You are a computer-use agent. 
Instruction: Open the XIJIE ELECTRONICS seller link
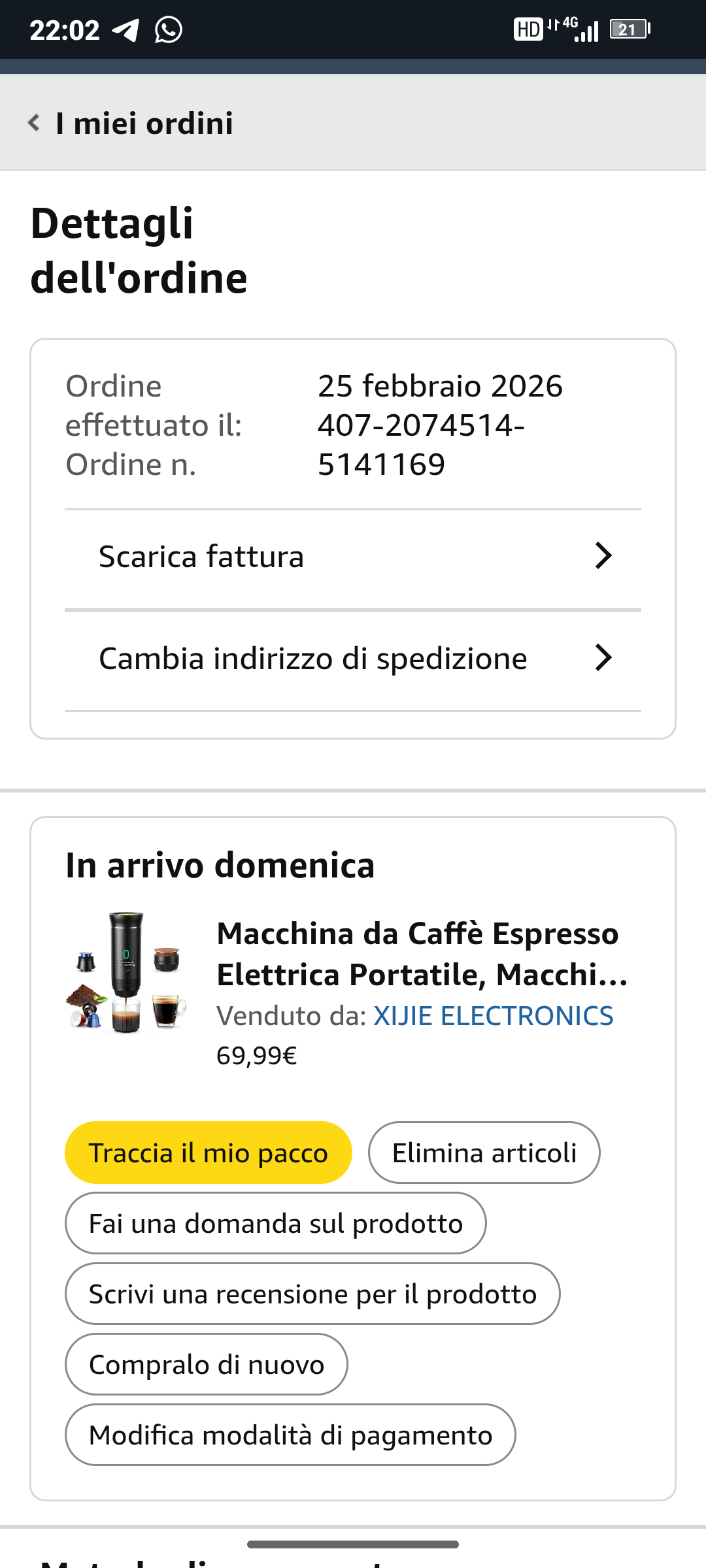point(493,1016)
